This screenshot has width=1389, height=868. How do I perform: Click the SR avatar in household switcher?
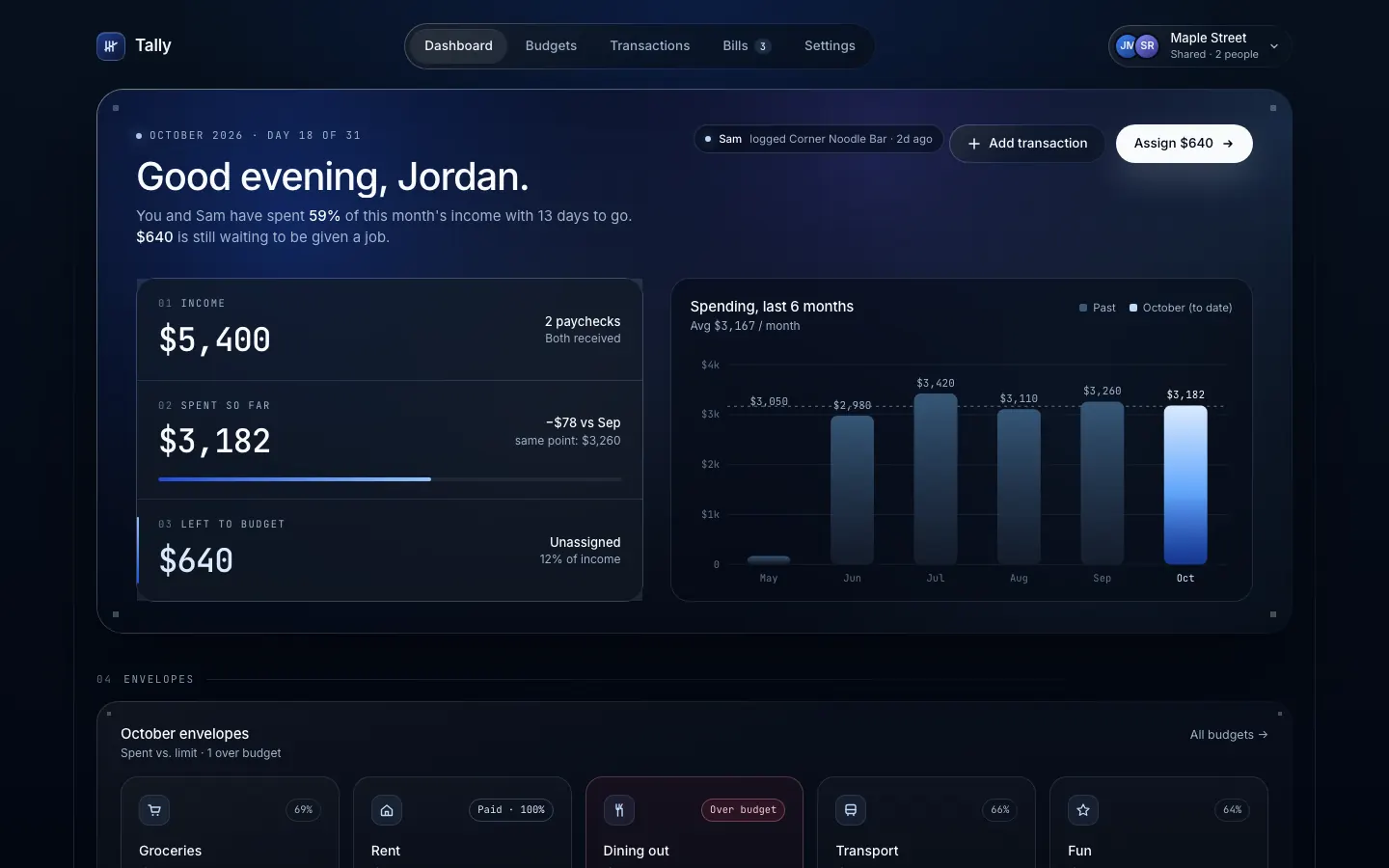1147,46
